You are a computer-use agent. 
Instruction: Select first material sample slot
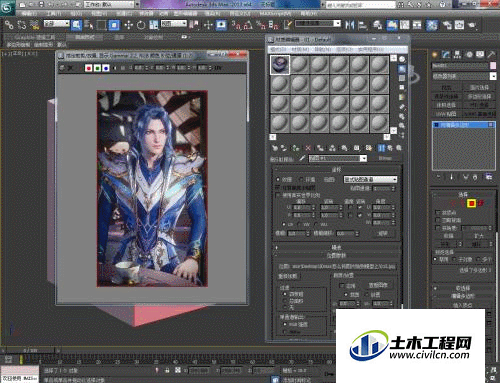[x=280, y=65]
